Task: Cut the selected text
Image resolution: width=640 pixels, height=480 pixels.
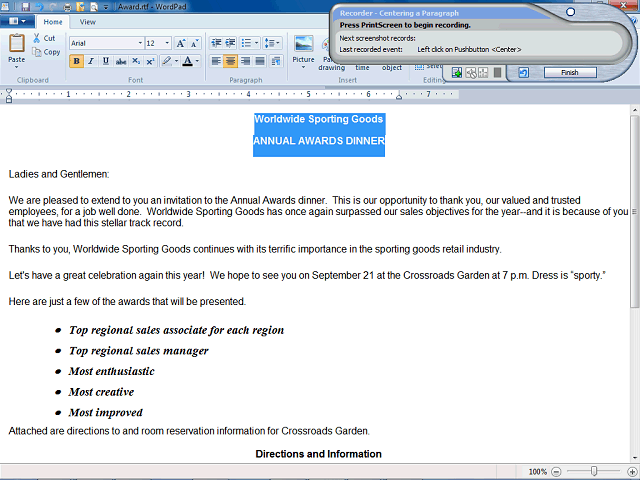Action: (44, 38)
